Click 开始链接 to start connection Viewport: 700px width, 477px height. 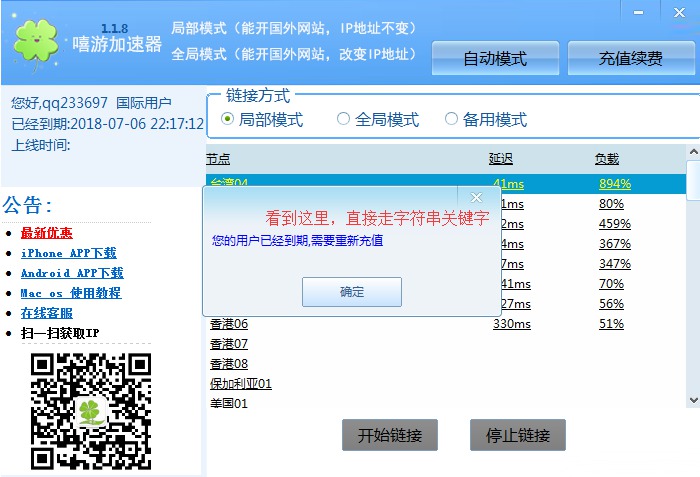(x=390, y=435)
